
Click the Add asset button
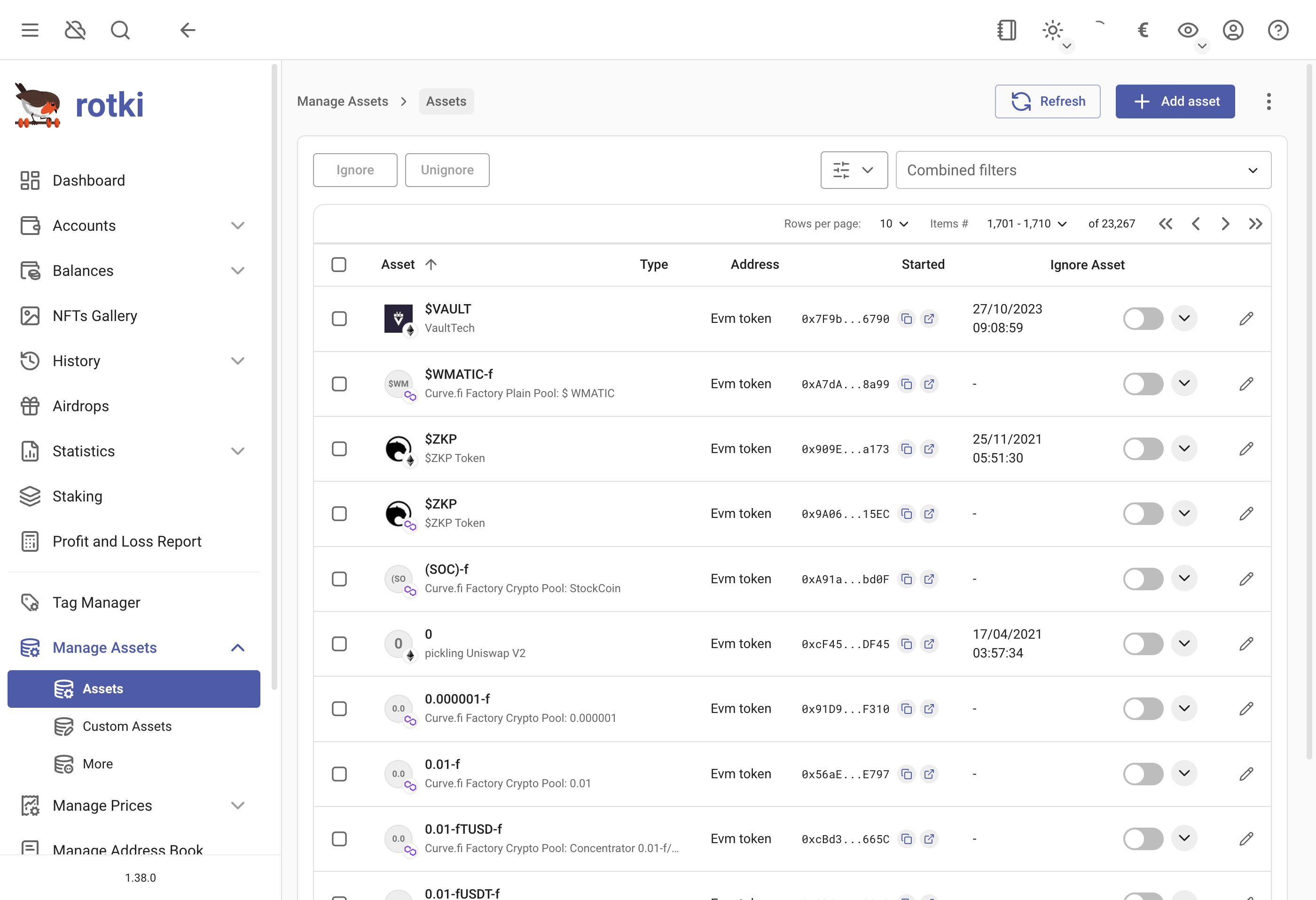pyautogui.click(x=1175, y=102)
